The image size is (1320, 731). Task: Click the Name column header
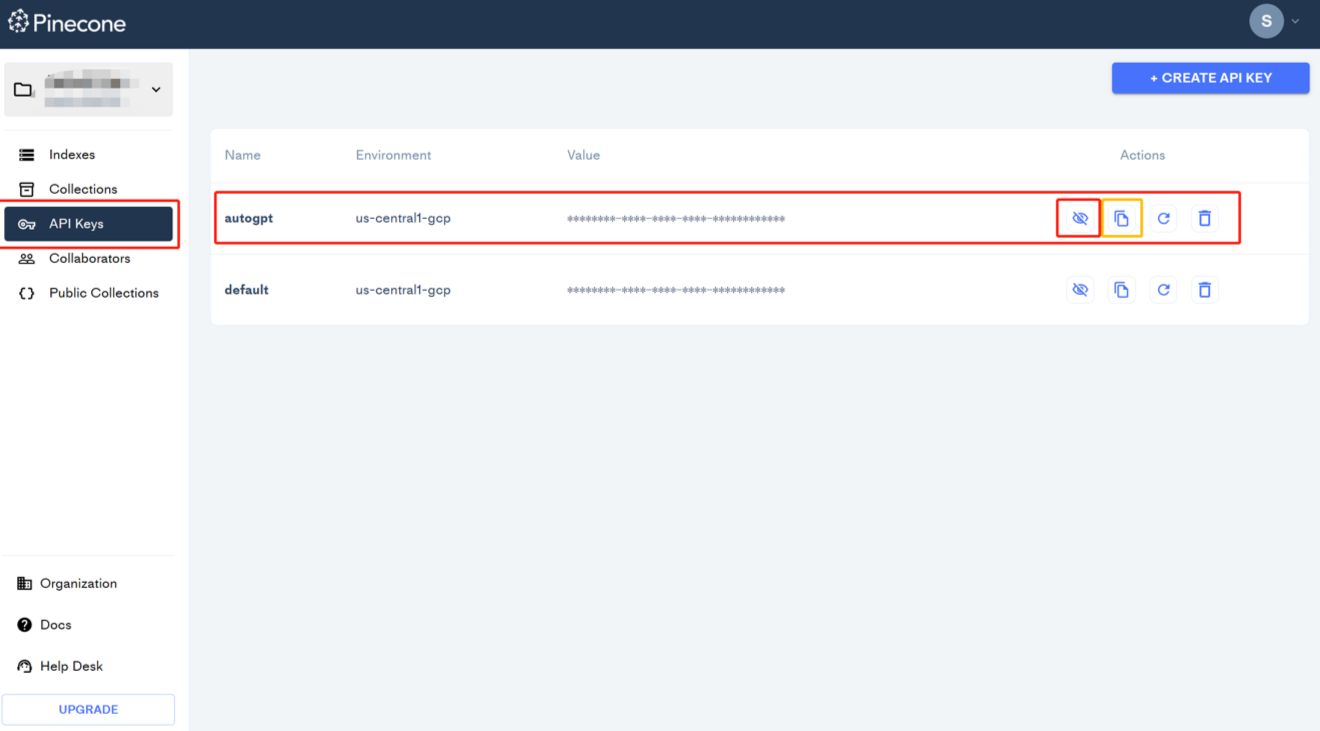[243, 155]
